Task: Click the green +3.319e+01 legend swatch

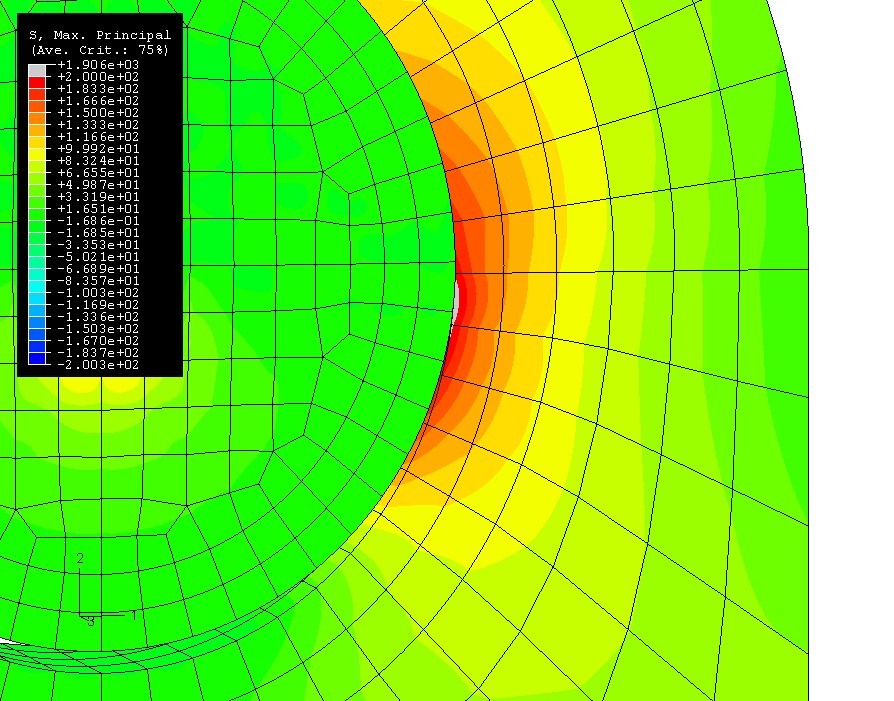Action: click(x=37, y=202)
